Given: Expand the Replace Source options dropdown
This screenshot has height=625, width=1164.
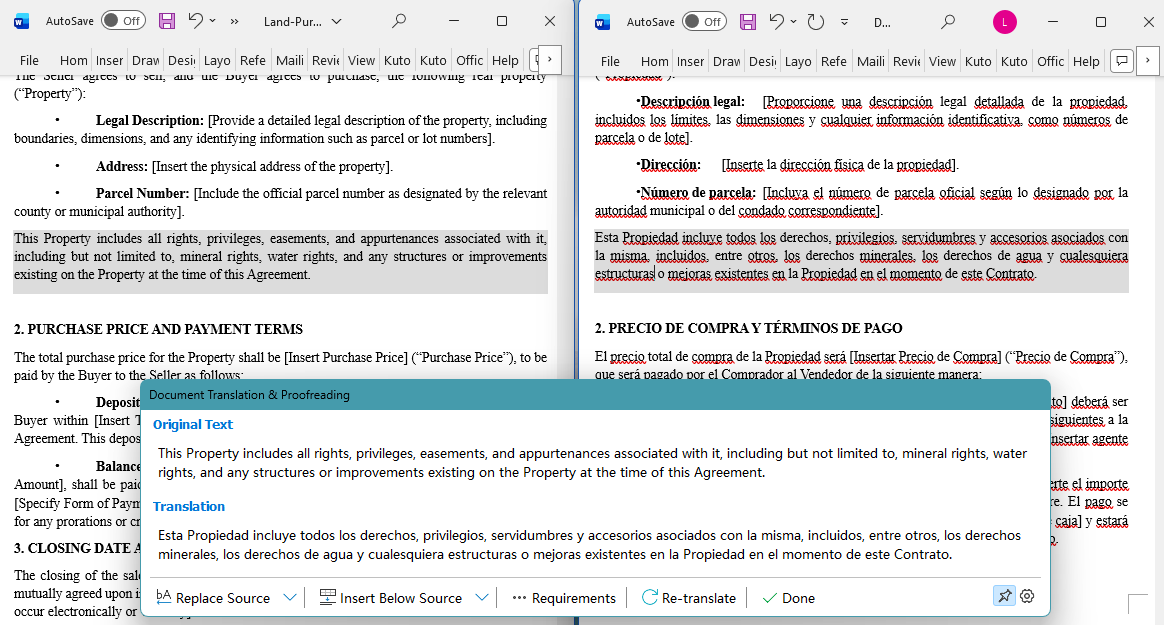Looking at the screenshot, I should (290, 596).
